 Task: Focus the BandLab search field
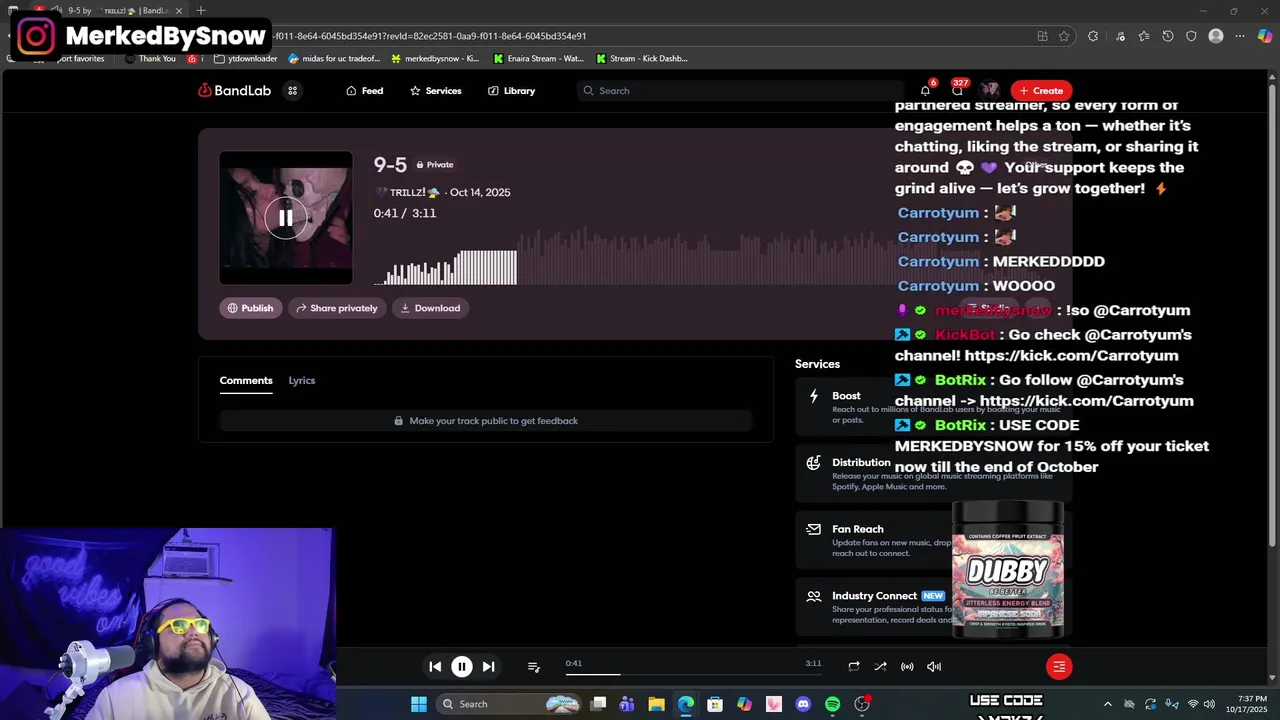[740, 91]
